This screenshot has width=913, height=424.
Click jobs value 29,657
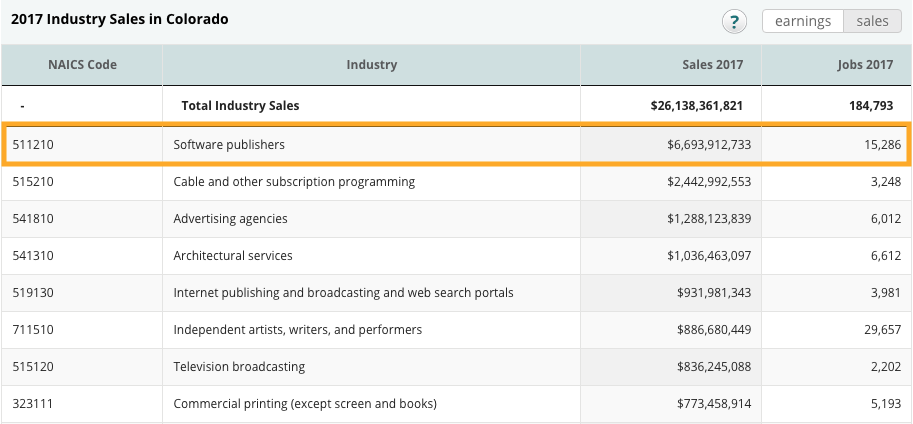point(882,330)
